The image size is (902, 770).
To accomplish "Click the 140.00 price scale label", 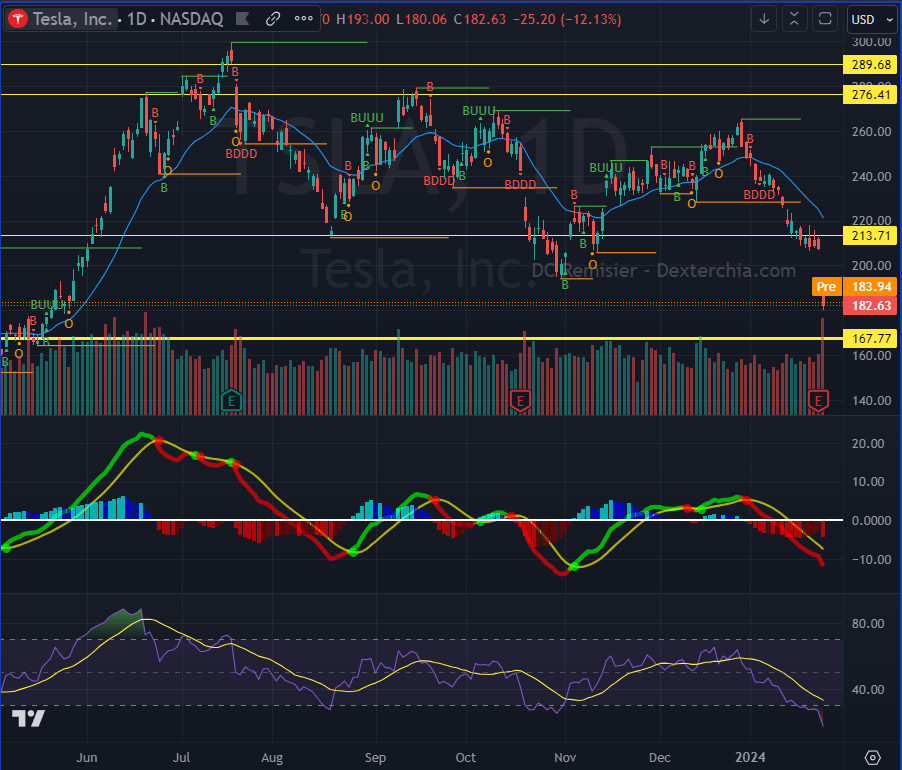I will click(x=872, y=401).
